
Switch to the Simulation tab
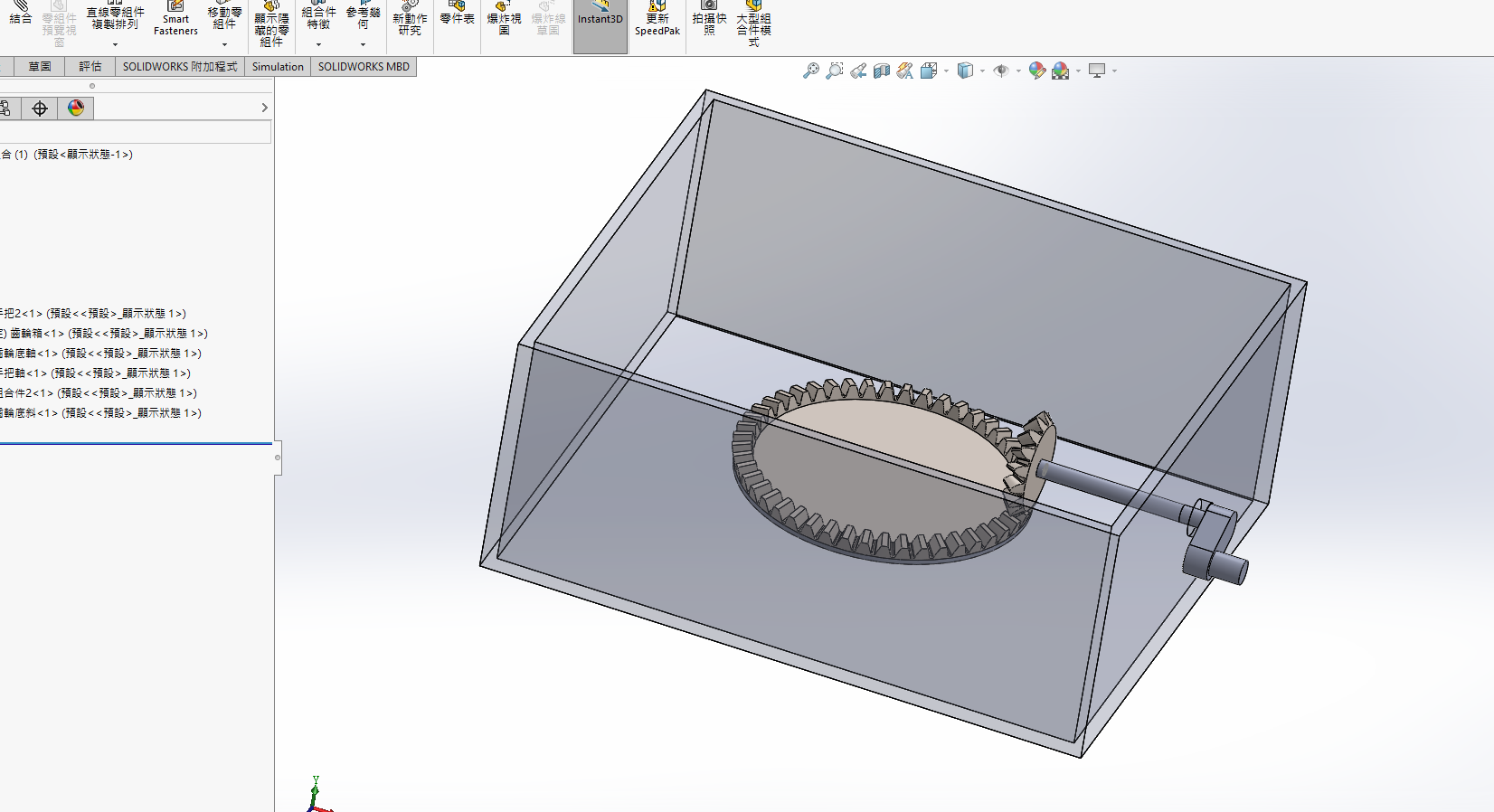(x=278, y=66)
